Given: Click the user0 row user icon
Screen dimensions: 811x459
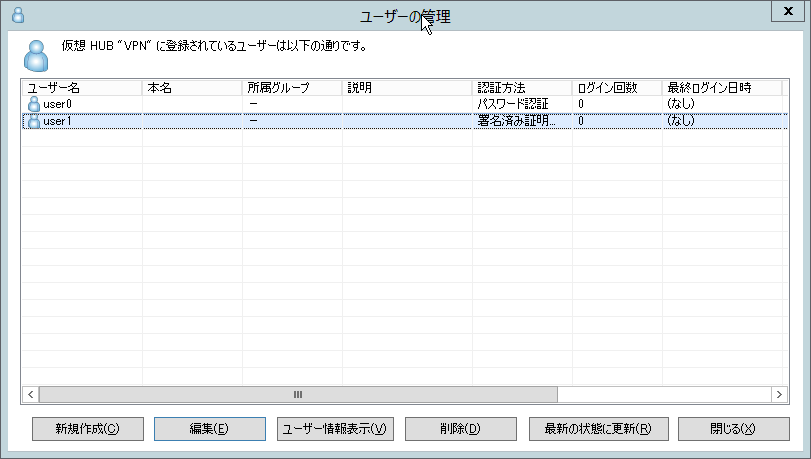Looking at the screenshot, I should 34,104.
